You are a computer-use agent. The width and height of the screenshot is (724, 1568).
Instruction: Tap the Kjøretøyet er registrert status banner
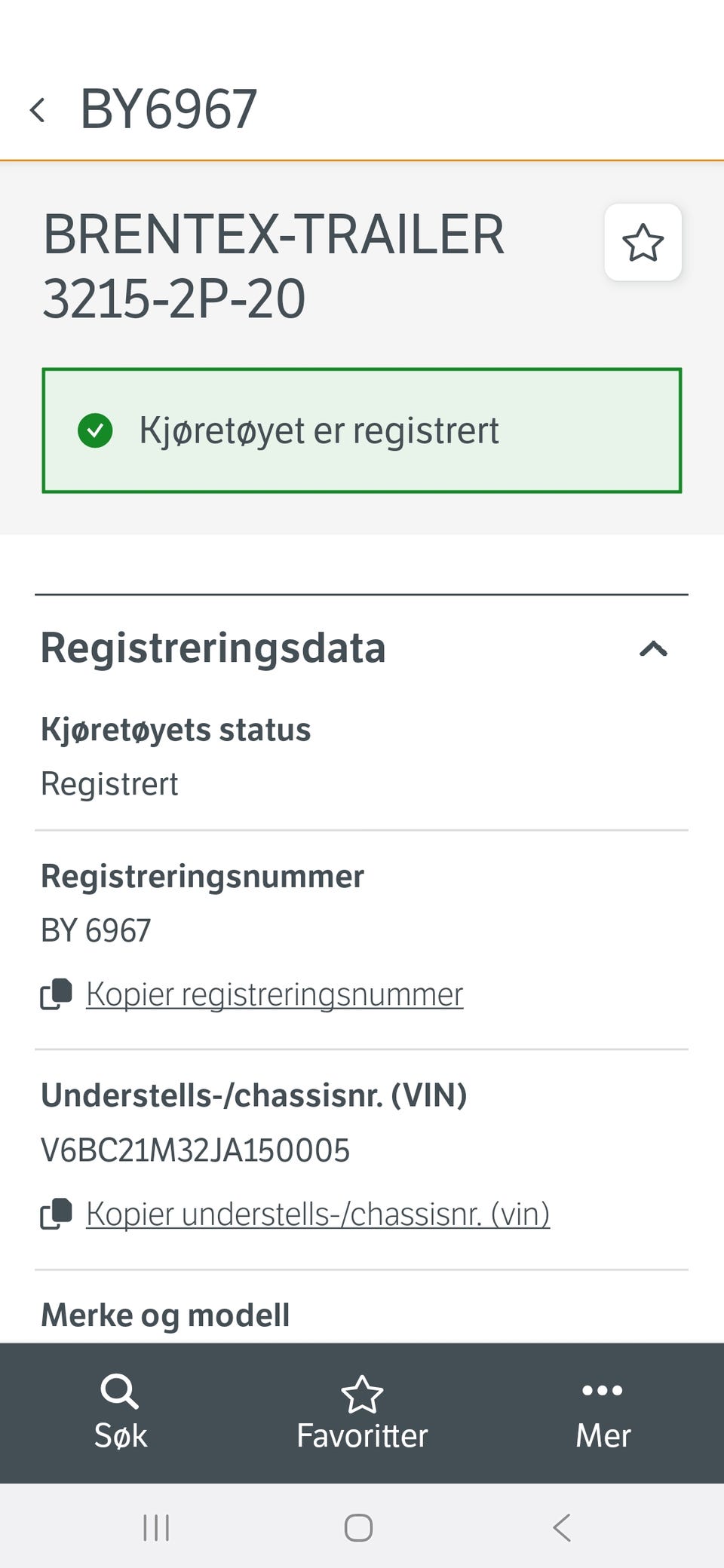tap(362, 430)
